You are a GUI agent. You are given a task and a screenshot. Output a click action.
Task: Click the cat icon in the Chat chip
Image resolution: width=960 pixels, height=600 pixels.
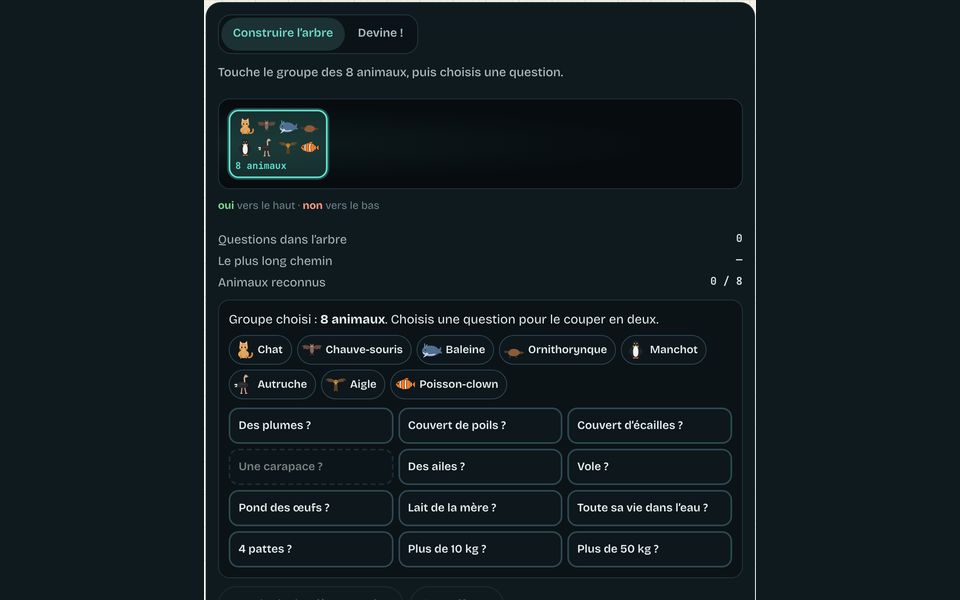[245, 350]
